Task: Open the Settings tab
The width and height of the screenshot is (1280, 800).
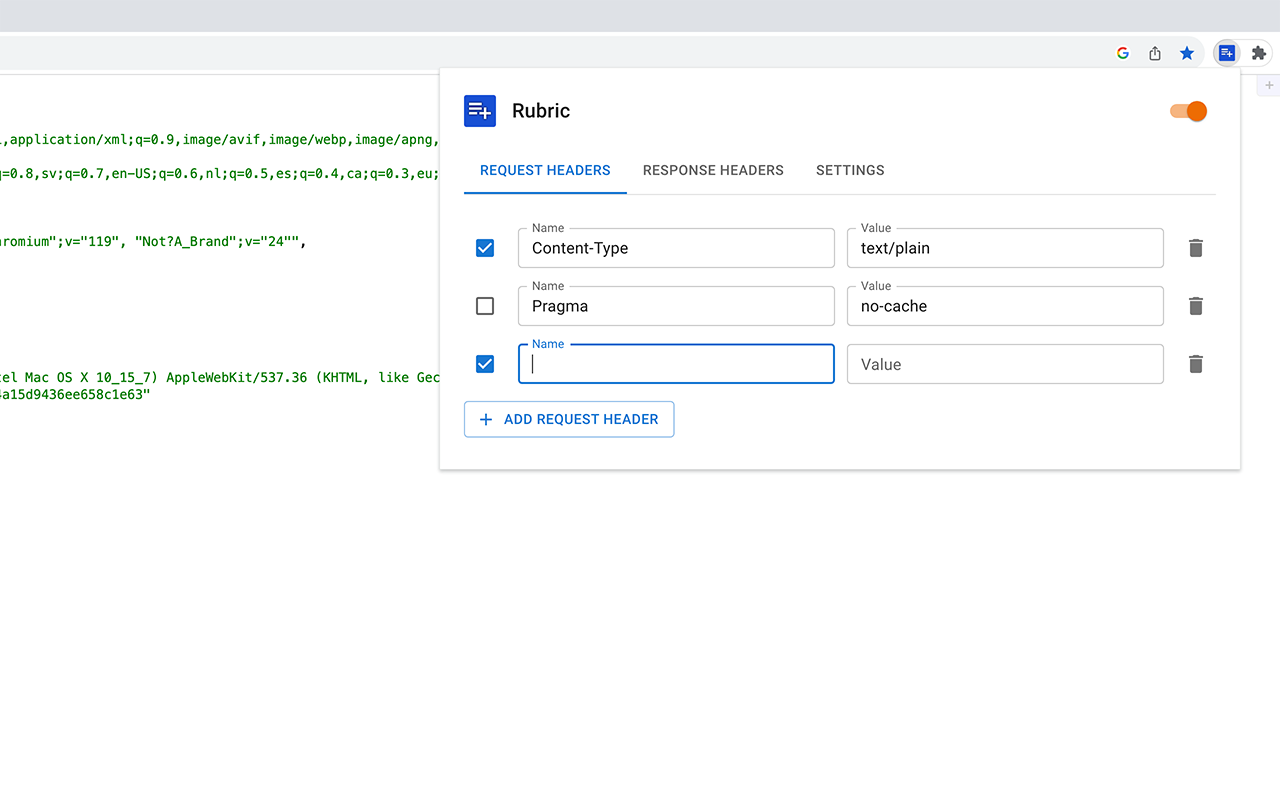Action: tap(850, 170)
